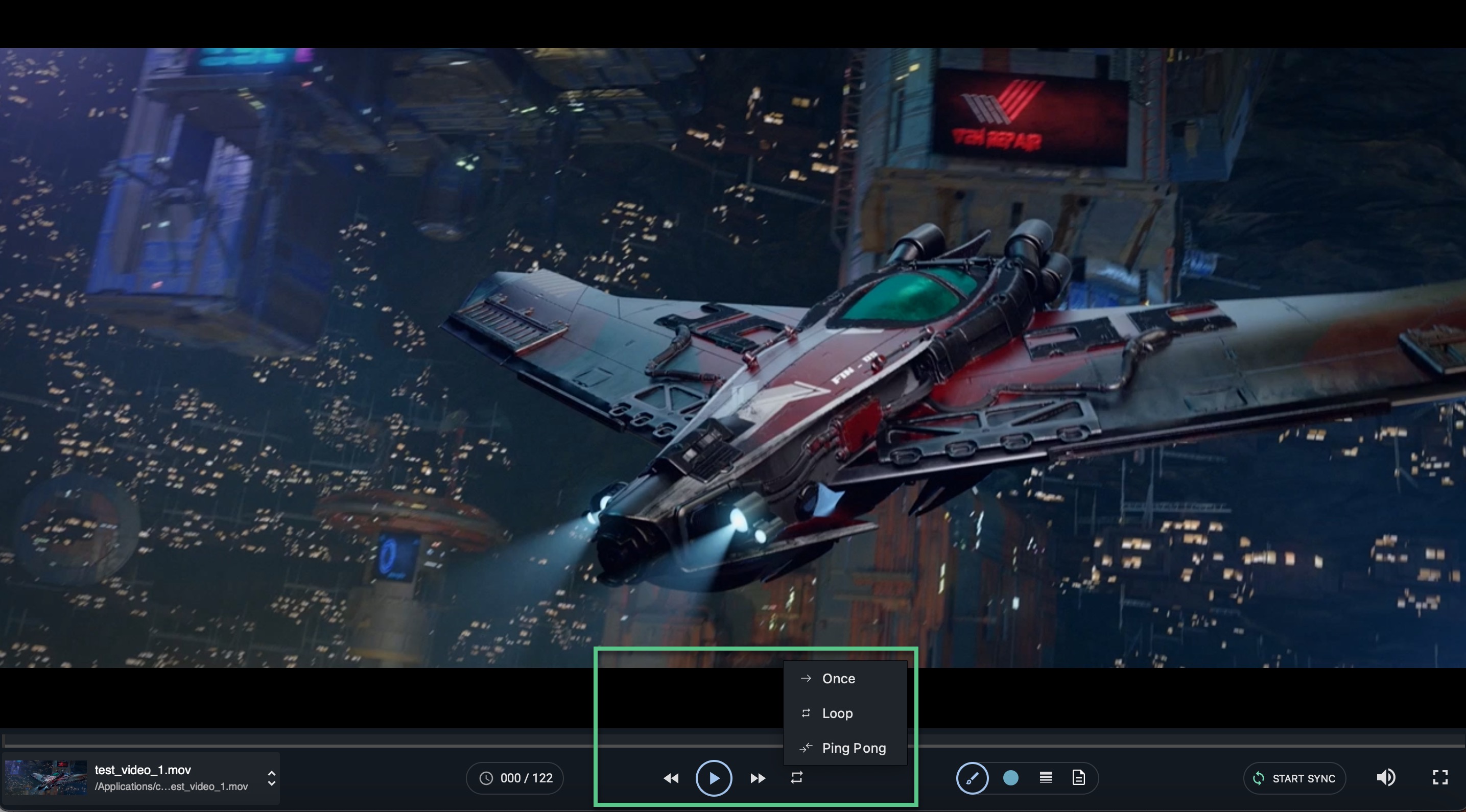Click the fast-forward button
Viewport: 1466px width, 812px height.
pos(758,778)
